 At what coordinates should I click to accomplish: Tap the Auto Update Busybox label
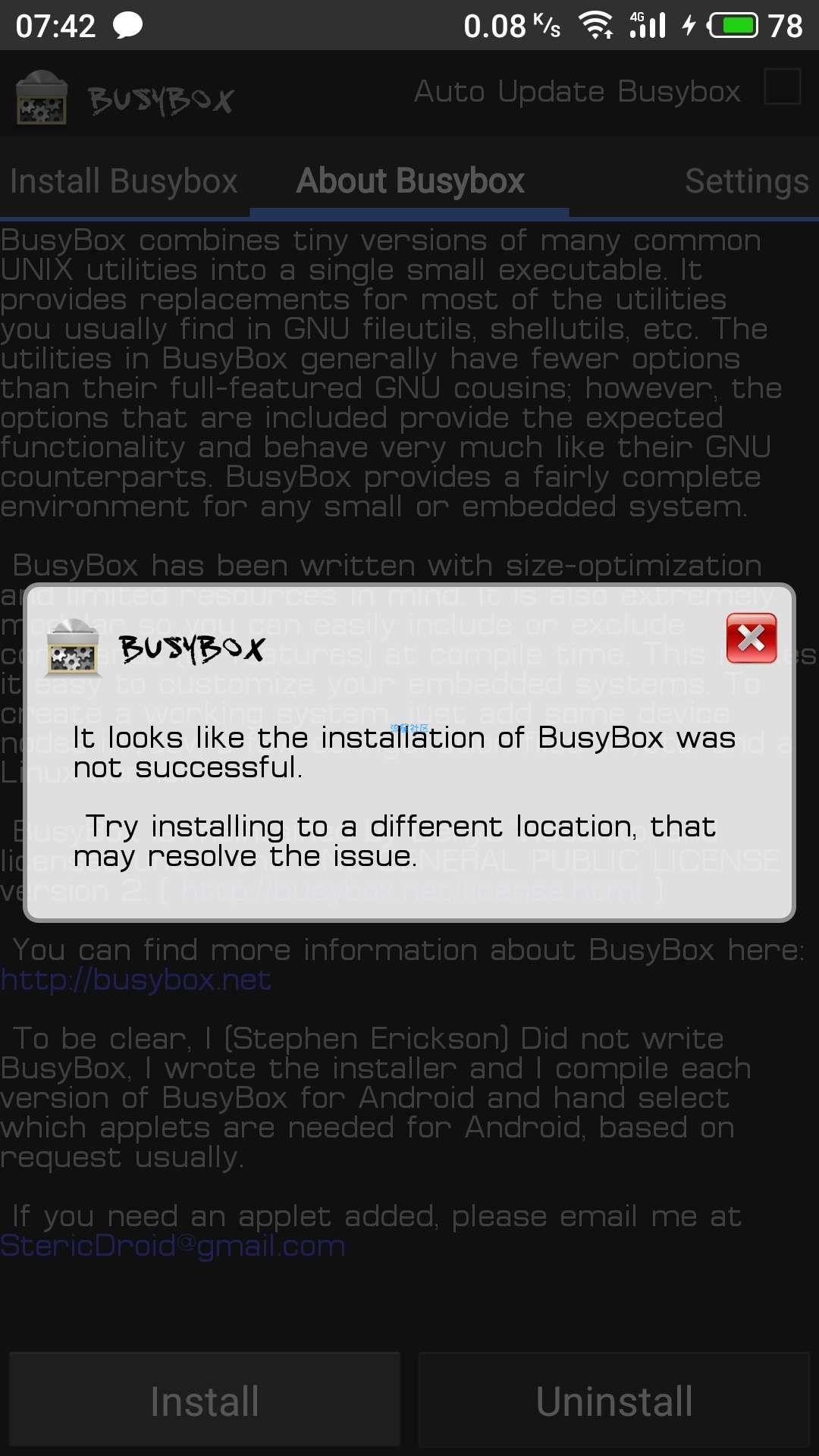(577, 92)
